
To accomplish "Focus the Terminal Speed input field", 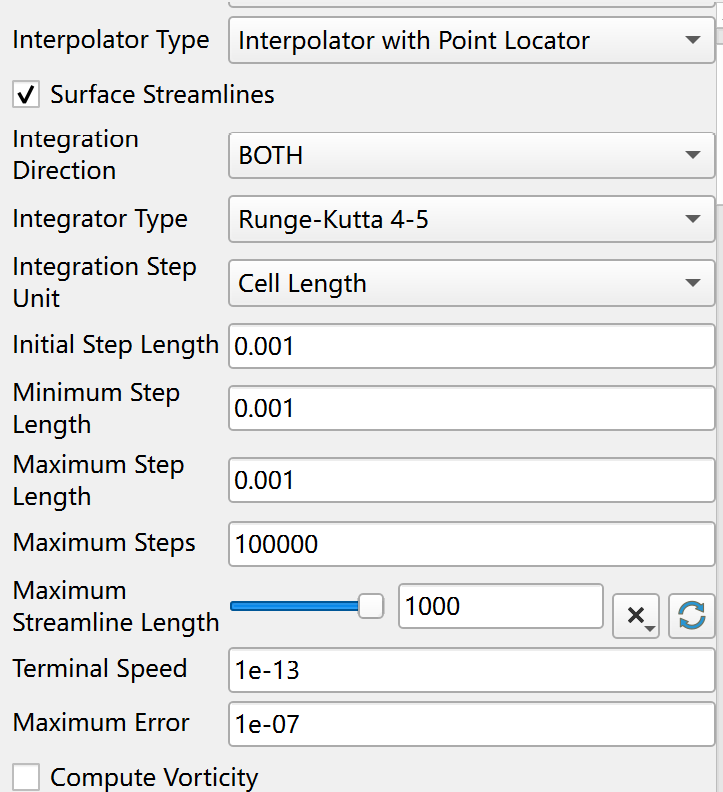I will [471, 669].
